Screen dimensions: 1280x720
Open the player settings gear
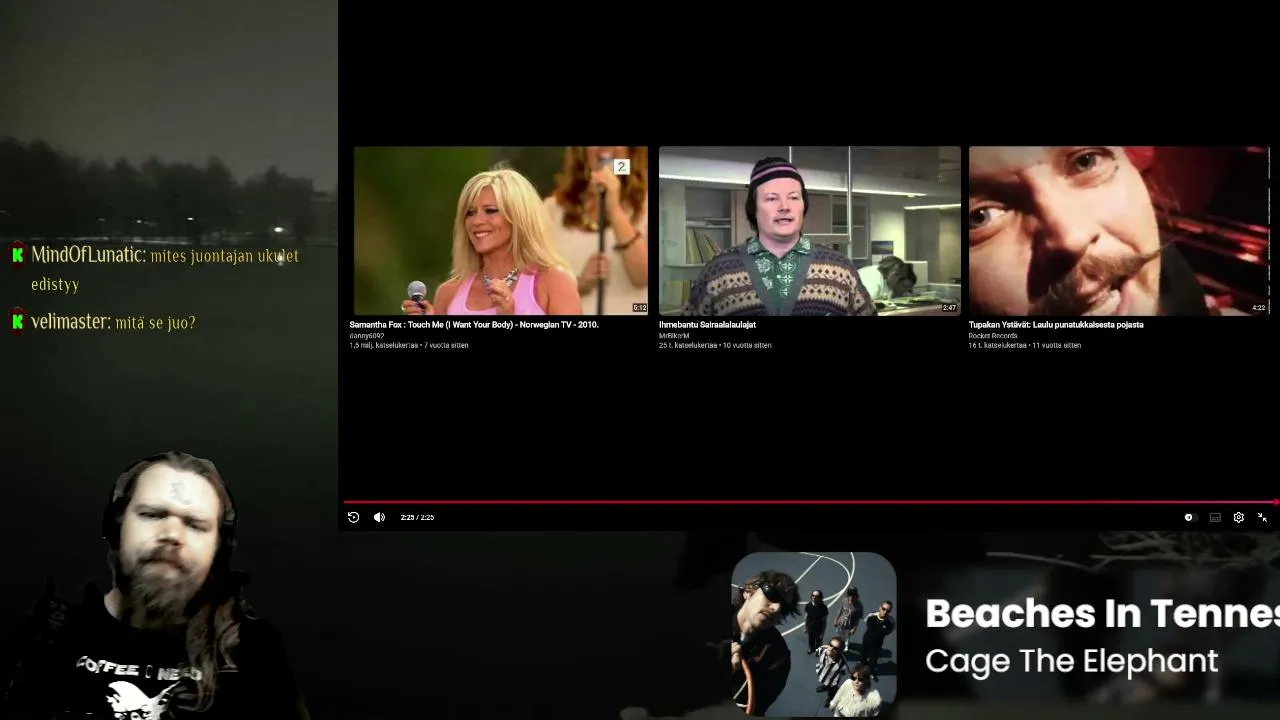click(1238, 517)
